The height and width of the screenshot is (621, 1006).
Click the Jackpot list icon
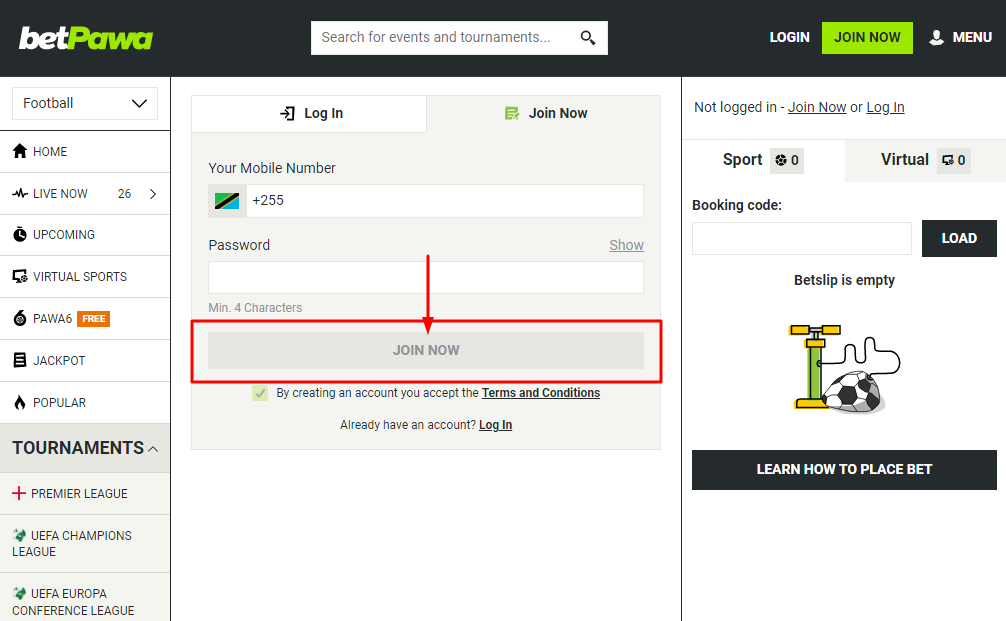tap(20, 360)
